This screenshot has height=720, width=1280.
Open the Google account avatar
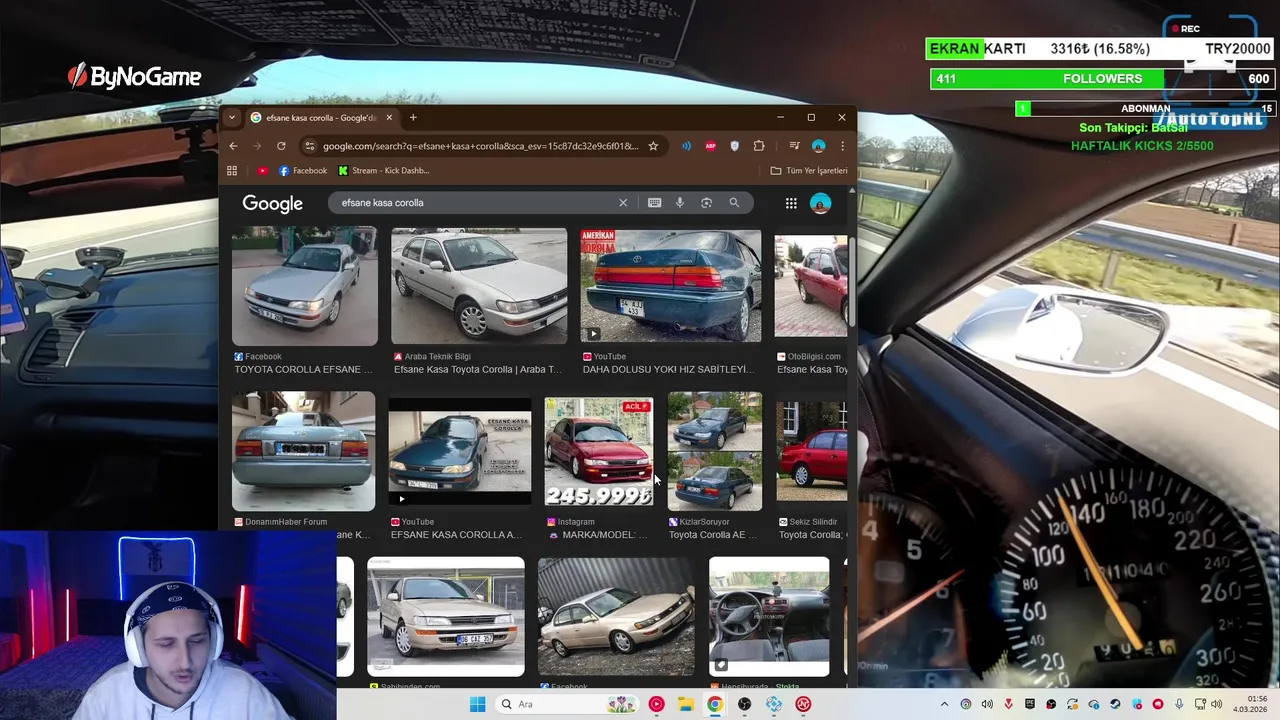tap(820, 203)
